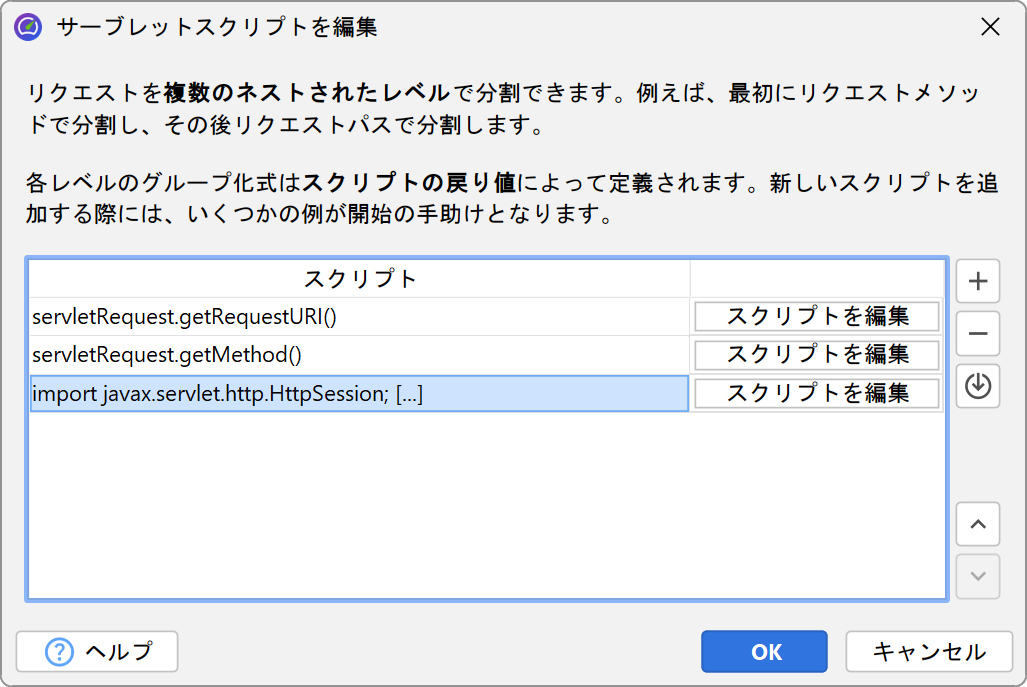Confirm the dialog with OK
The width and height of the screenshot is (1027, 687).
764,652
